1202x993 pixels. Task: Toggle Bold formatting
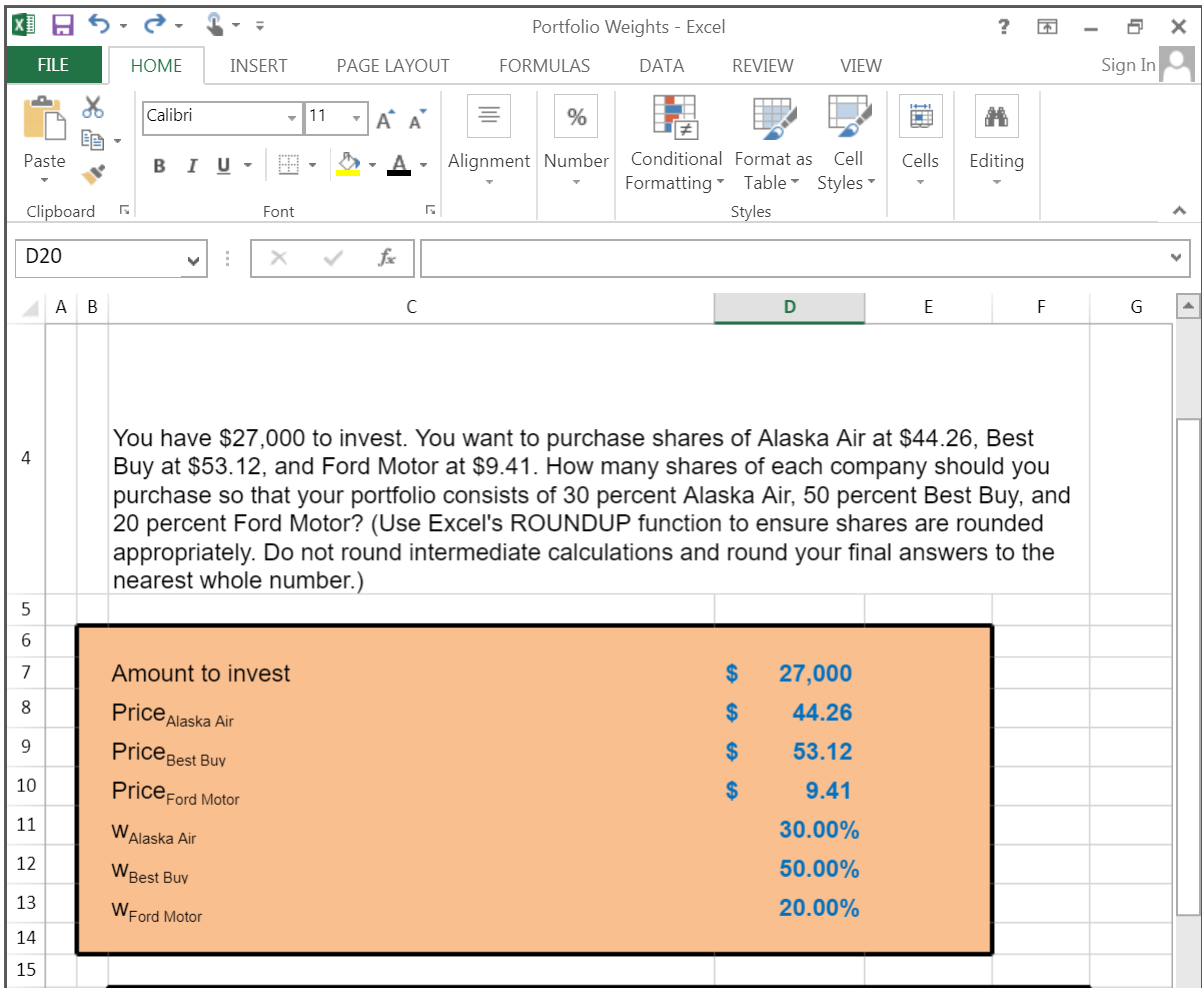pos(158,166)
